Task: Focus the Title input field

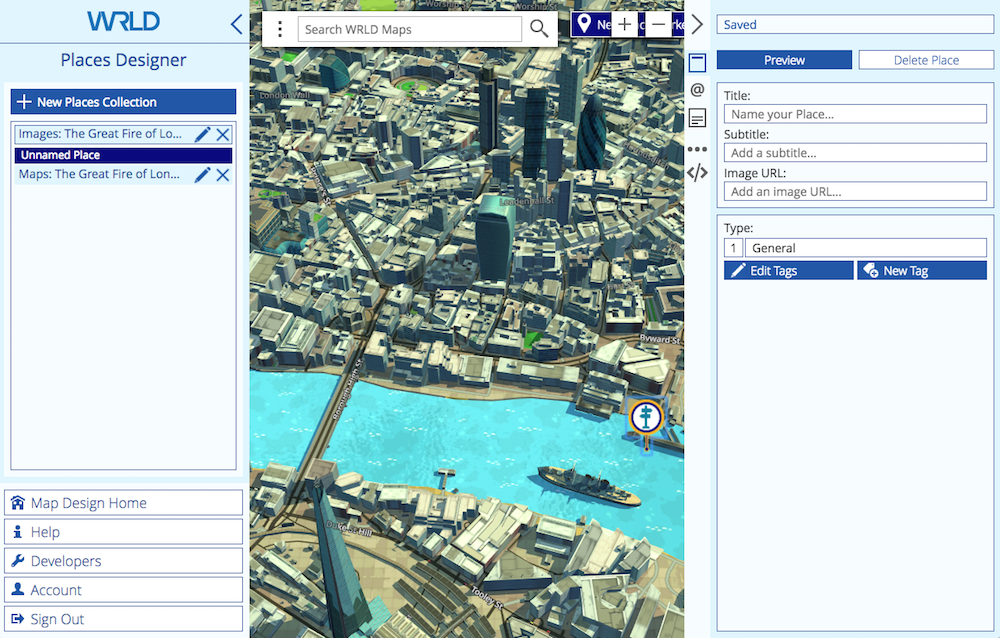Action: [x=855, y=114]
